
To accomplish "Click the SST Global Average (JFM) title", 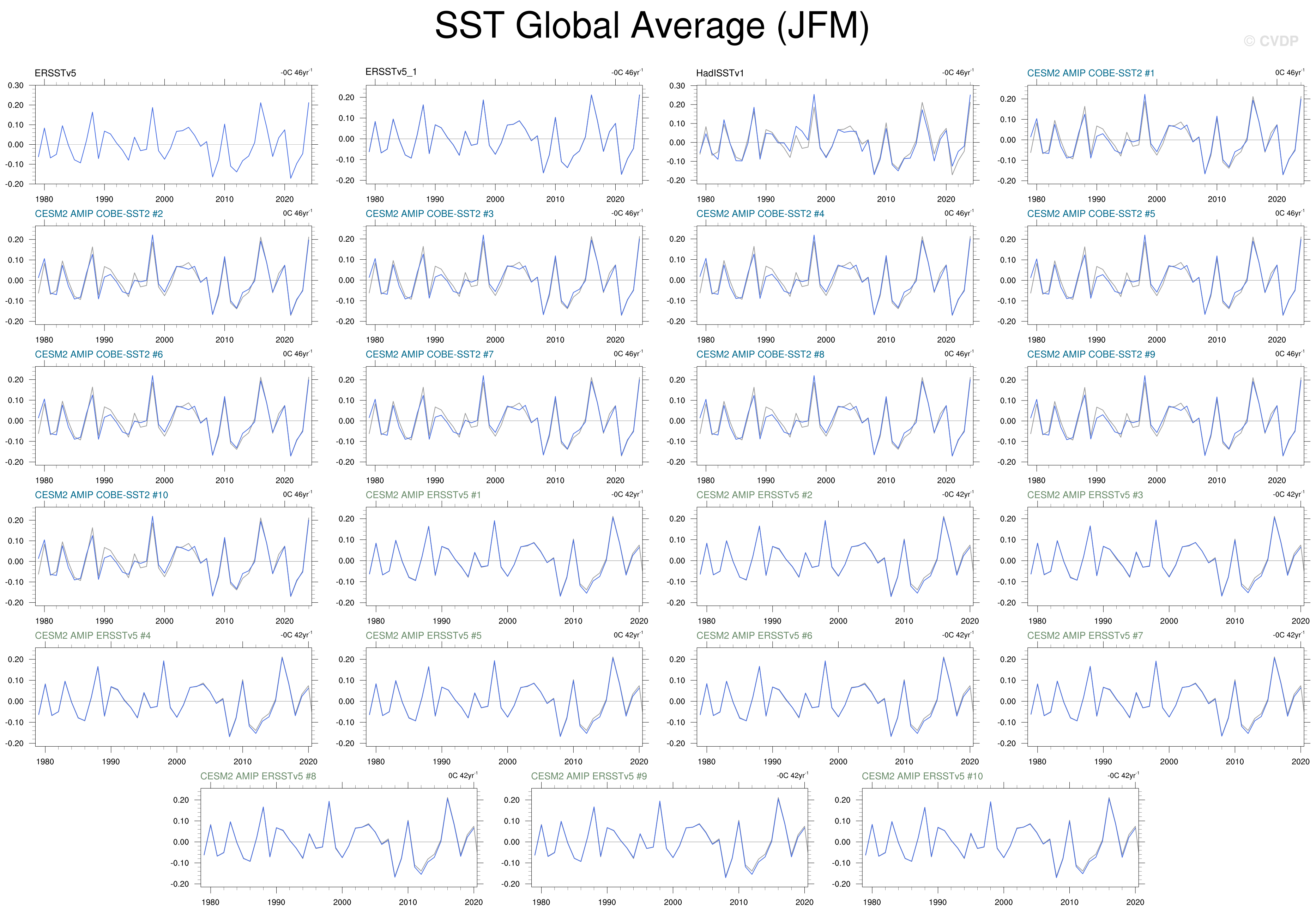I will coord(652,26).
